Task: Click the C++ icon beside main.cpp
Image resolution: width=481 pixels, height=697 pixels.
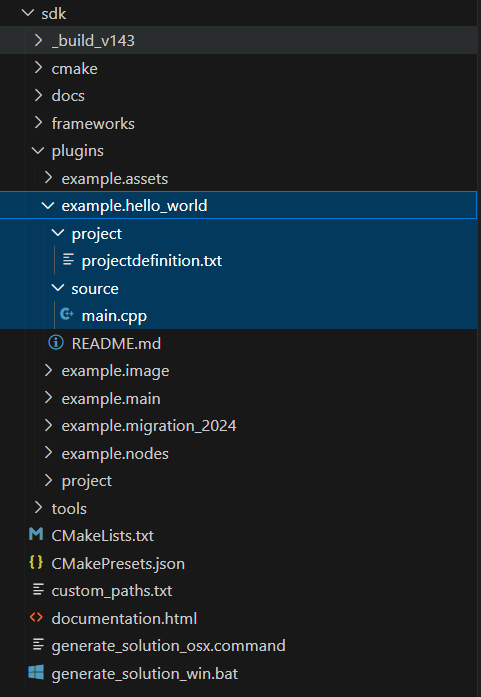Action: coord(67,314)
